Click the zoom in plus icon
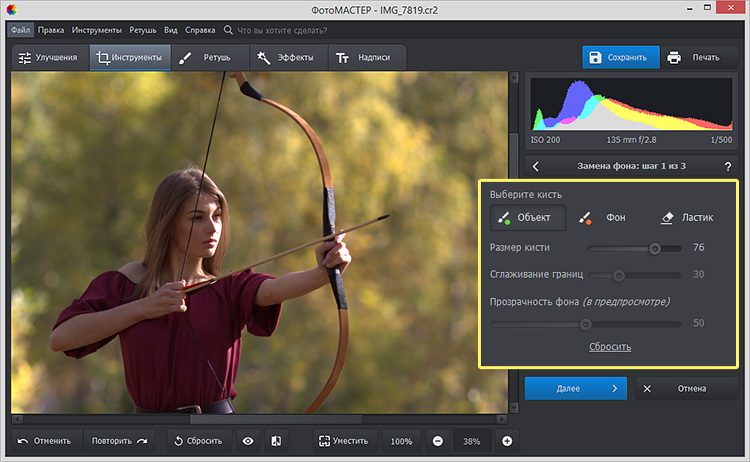Screen dimensions: 750x462 point(507,441)
